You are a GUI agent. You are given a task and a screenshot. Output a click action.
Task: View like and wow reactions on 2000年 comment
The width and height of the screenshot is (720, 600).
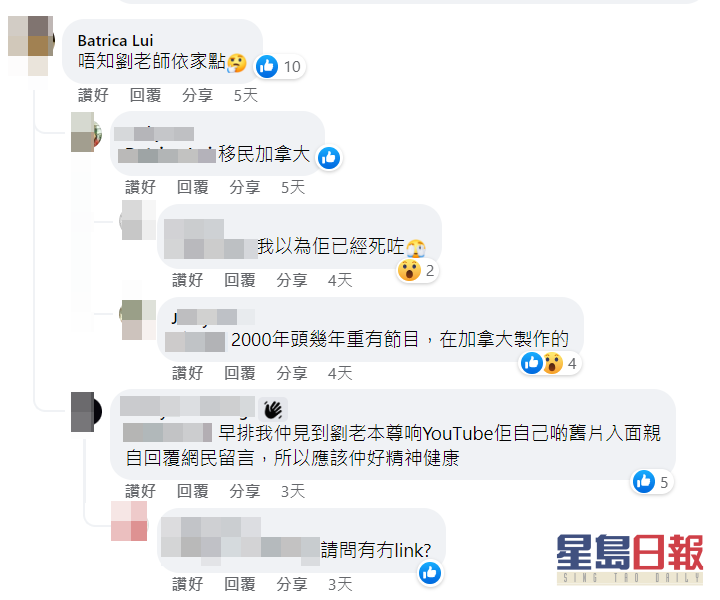[x=550, y=364]
